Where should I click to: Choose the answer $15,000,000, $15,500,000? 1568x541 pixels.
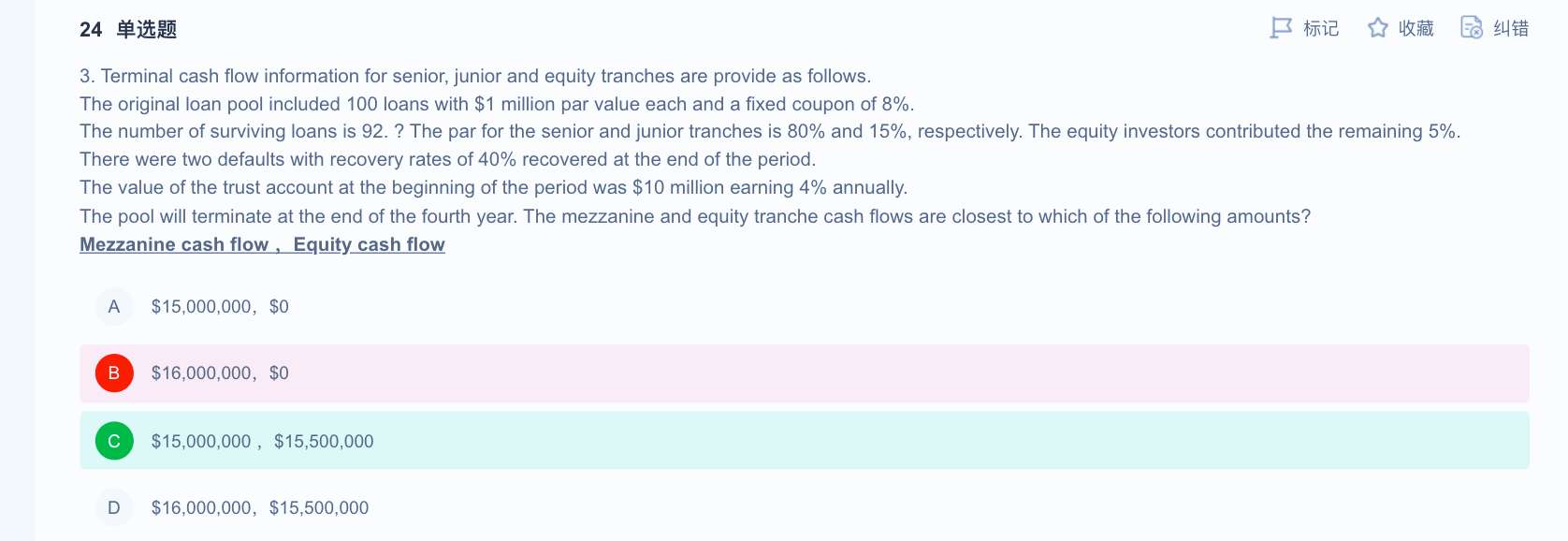pos(262,442)
